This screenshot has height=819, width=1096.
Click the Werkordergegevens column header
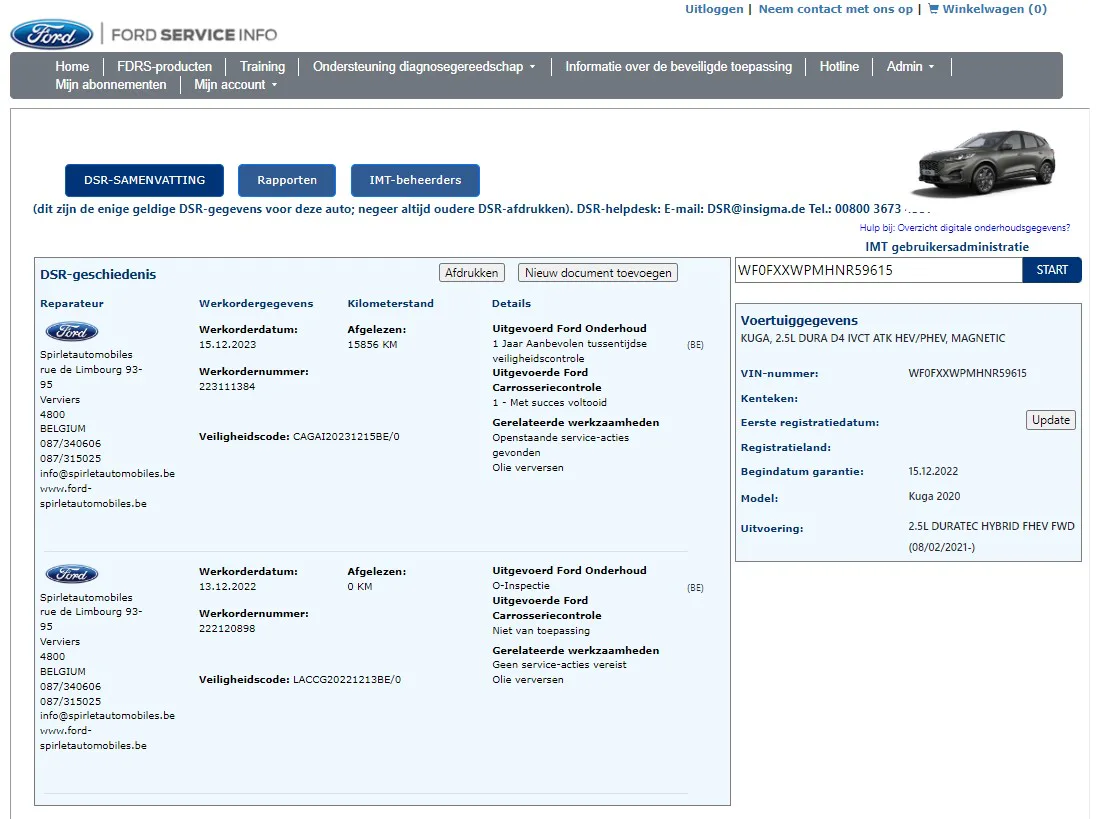[257, 303]
